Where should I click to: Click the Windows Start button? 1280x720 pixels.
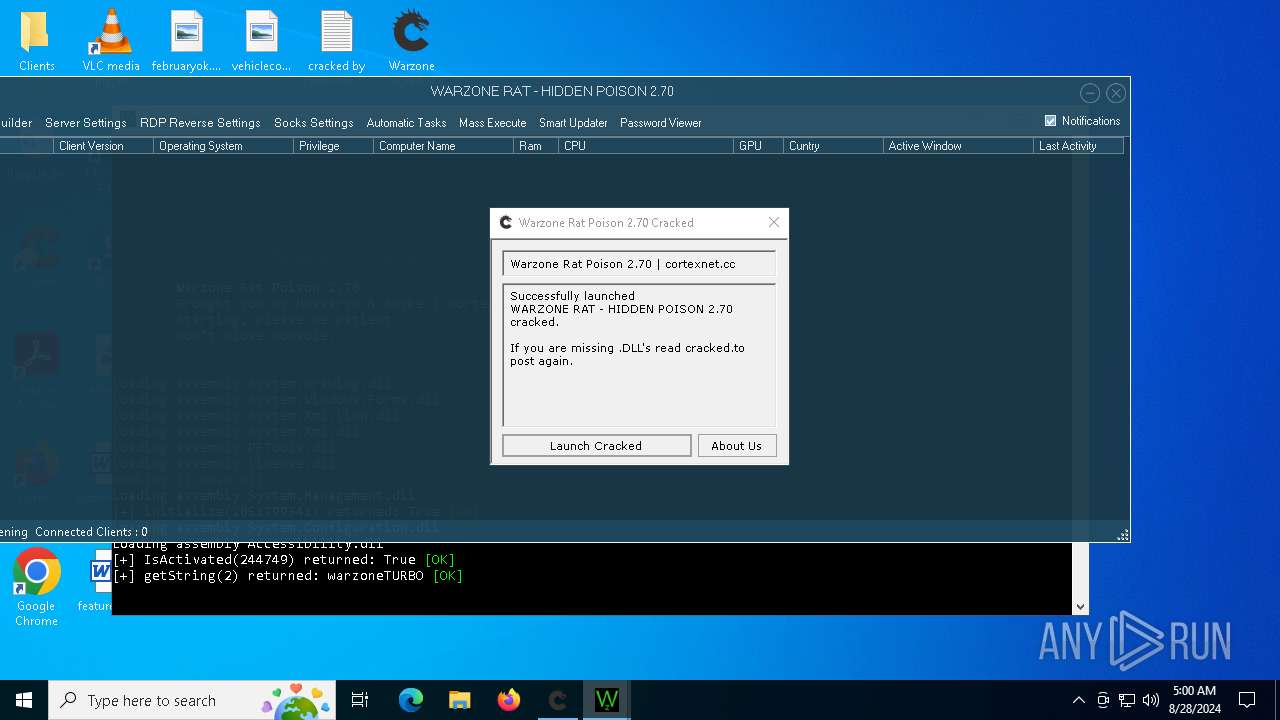(24, 700)
